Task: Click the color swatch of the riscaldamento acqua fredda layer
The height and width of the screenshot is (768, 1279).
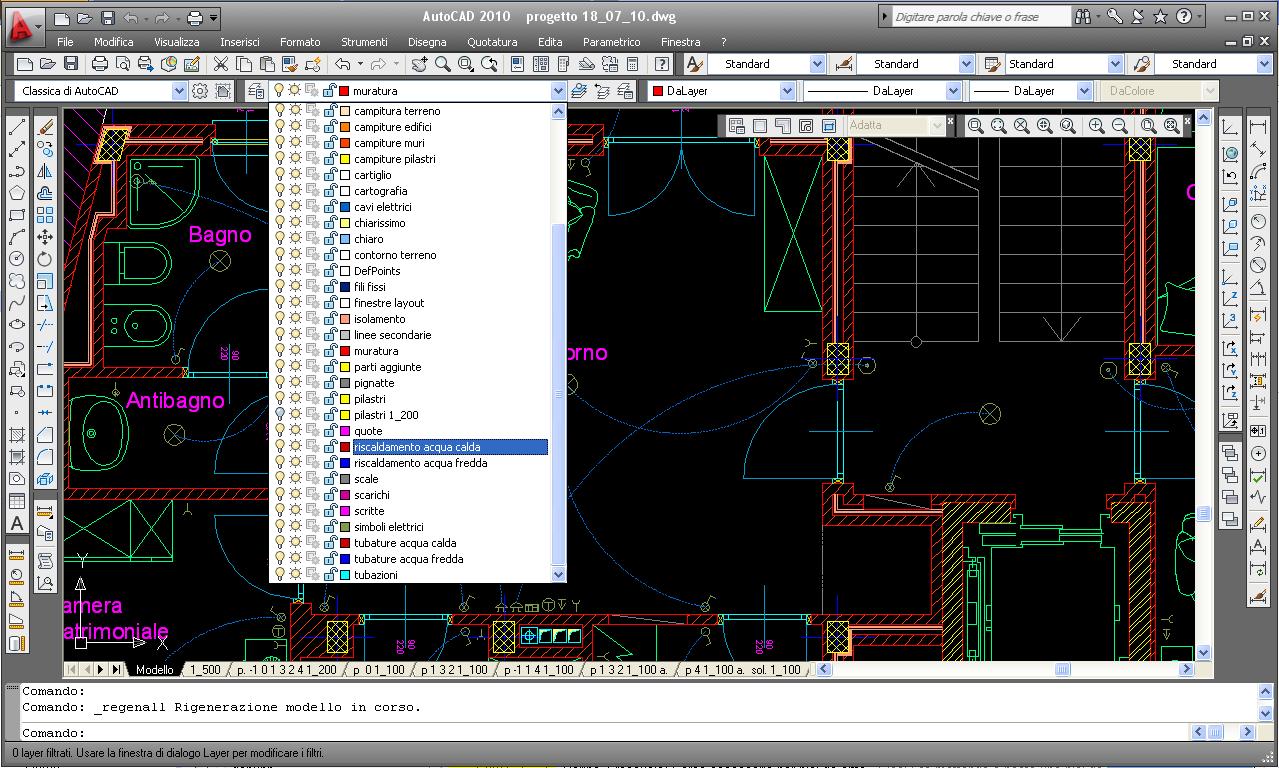Action: coord(345,463)
